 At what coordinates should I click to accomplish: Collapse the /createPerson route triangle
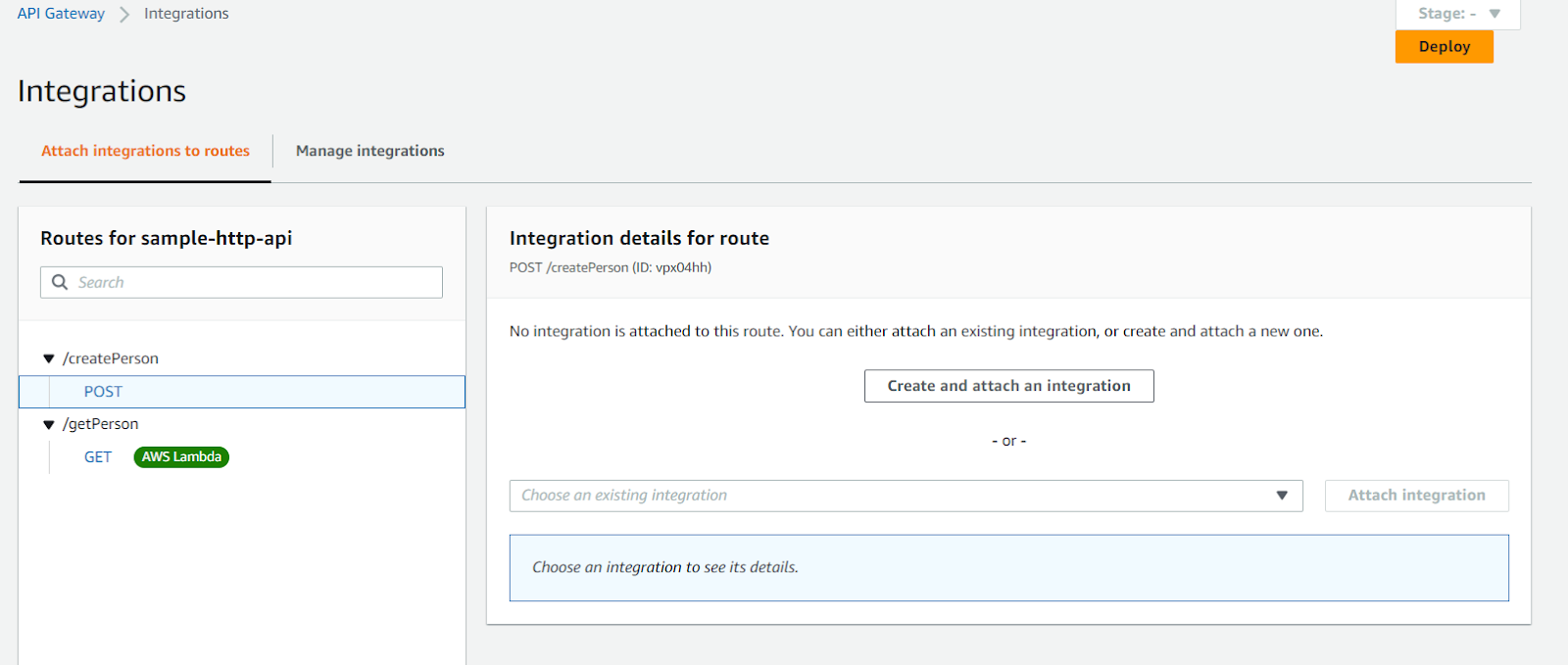[x=48, y=359]
